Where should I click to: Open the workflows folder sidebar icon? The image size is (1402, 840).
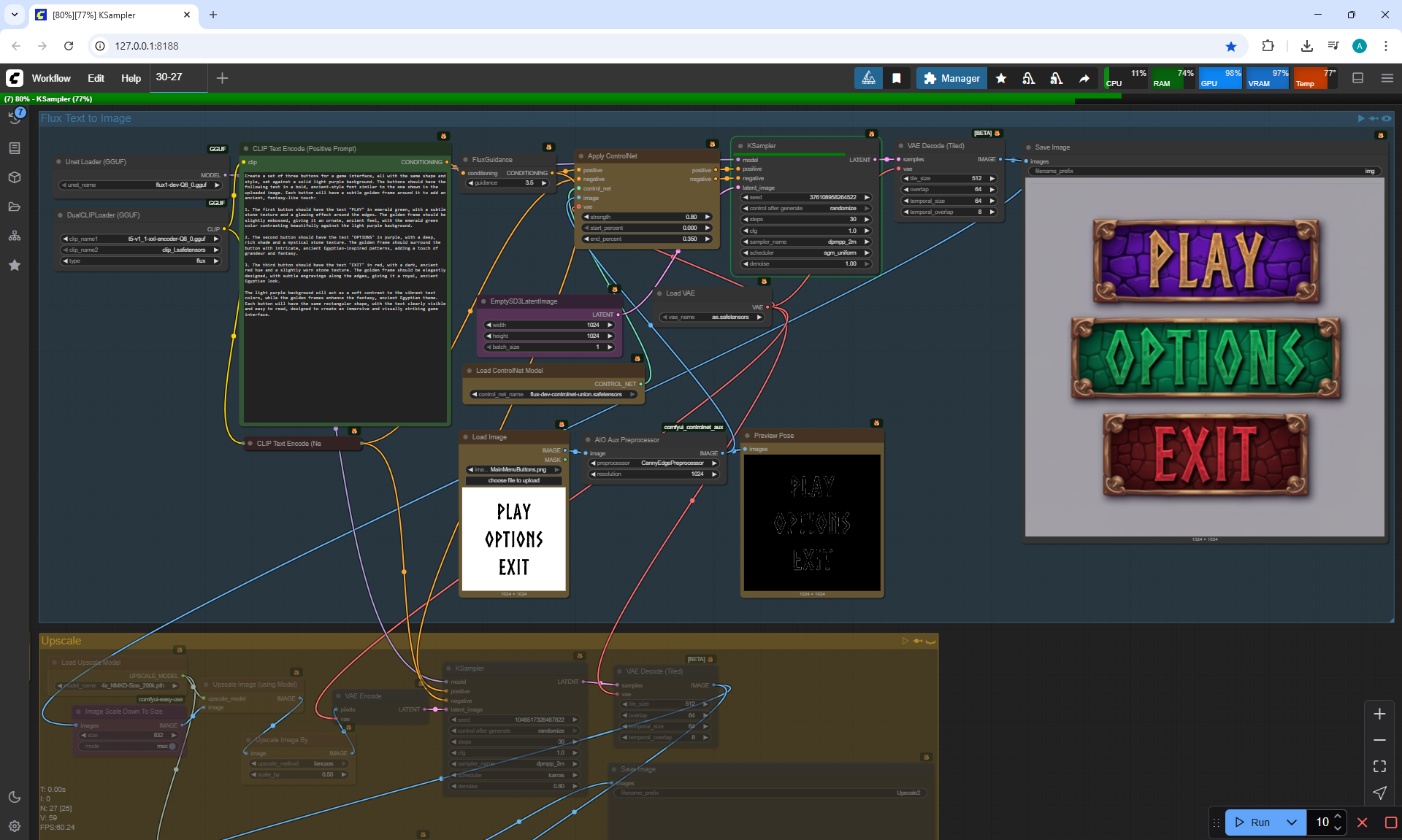tap(15, 207)
